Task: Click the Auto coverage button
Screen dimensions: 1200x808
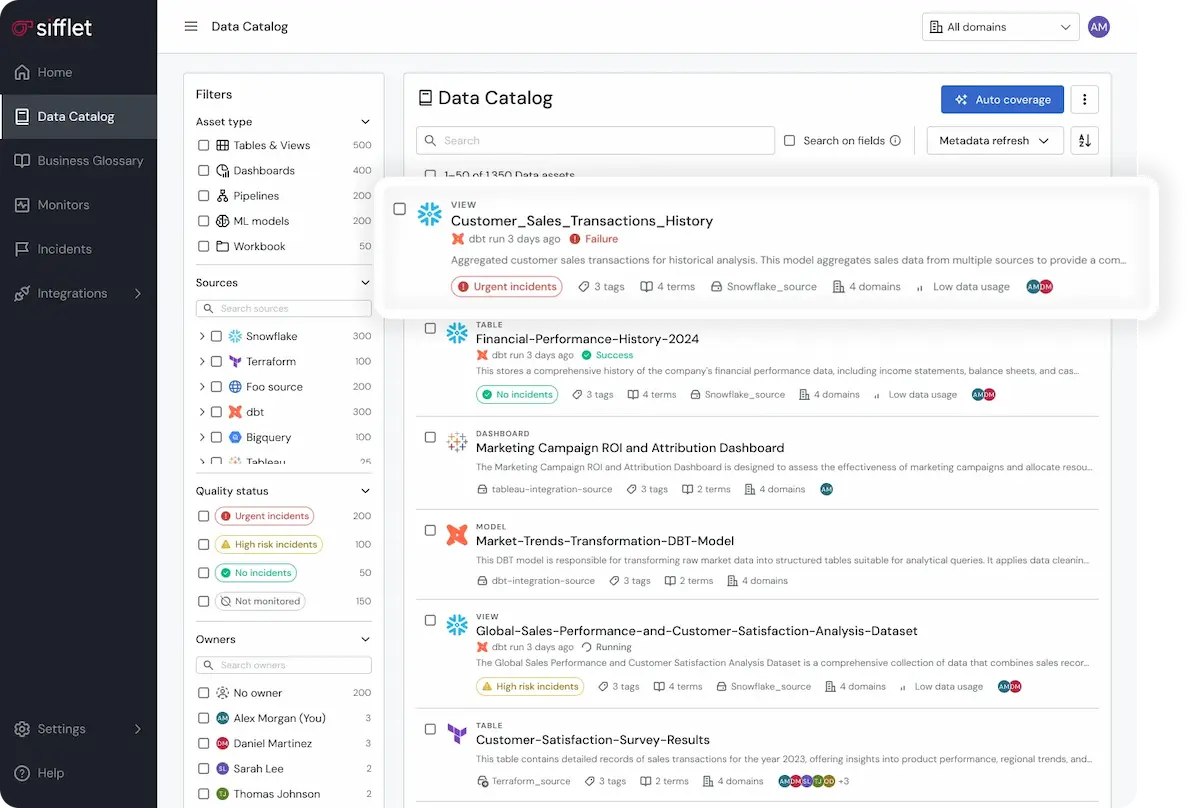Action: click(x=1002, y=99)
